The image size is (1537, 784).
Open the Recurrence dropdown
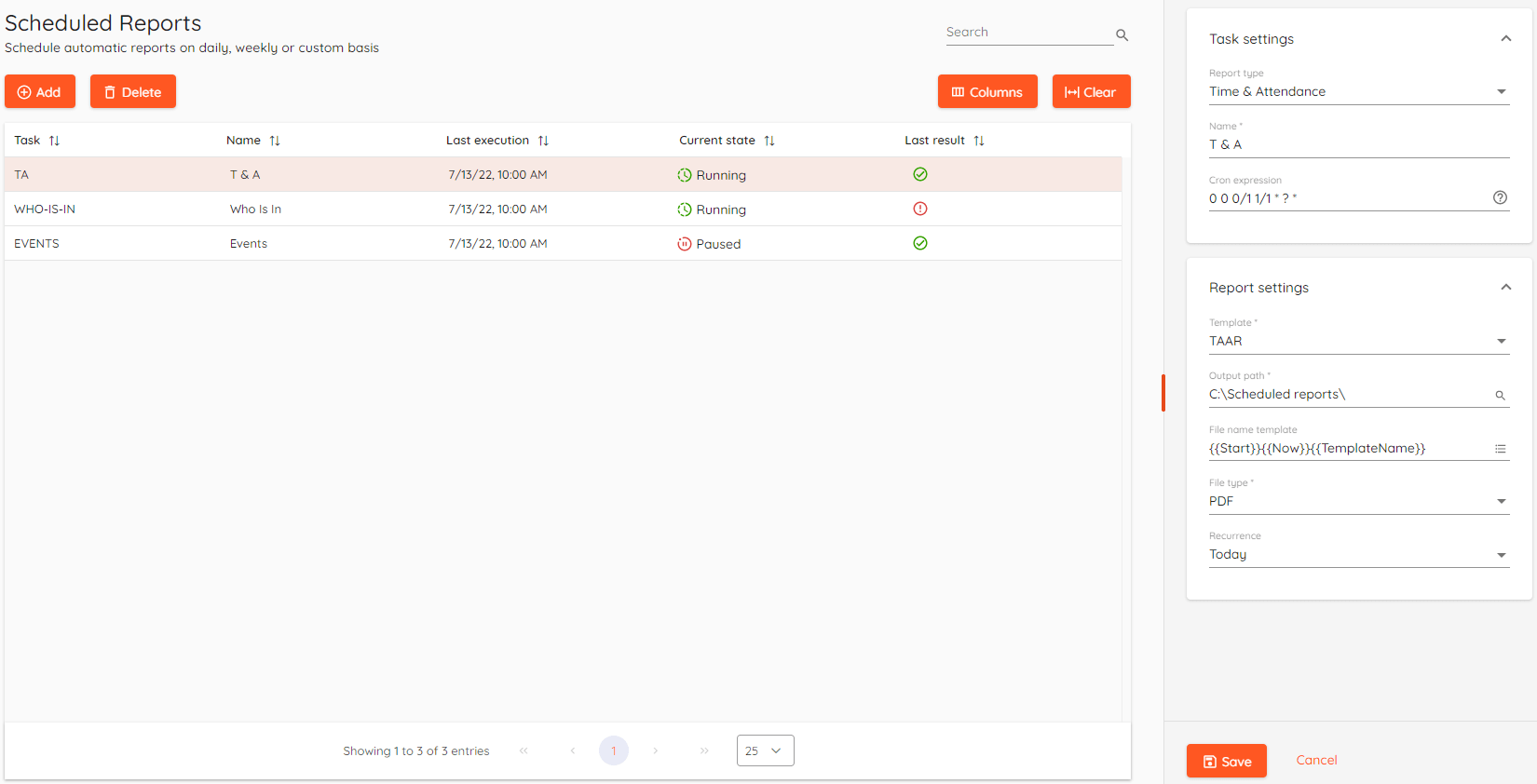click(x=1358, y=554)
